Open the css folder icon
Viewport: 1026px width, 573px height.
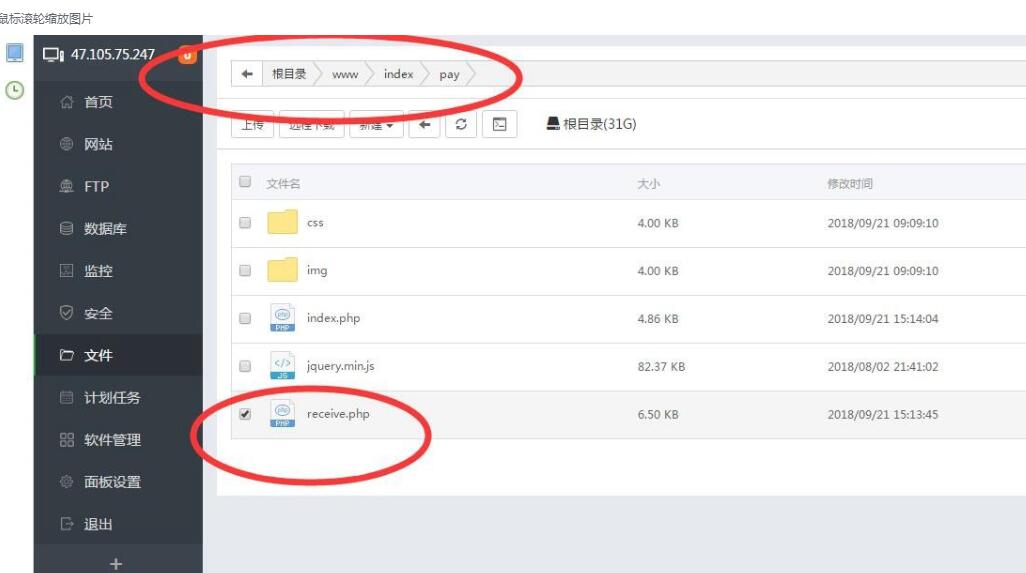283,223
